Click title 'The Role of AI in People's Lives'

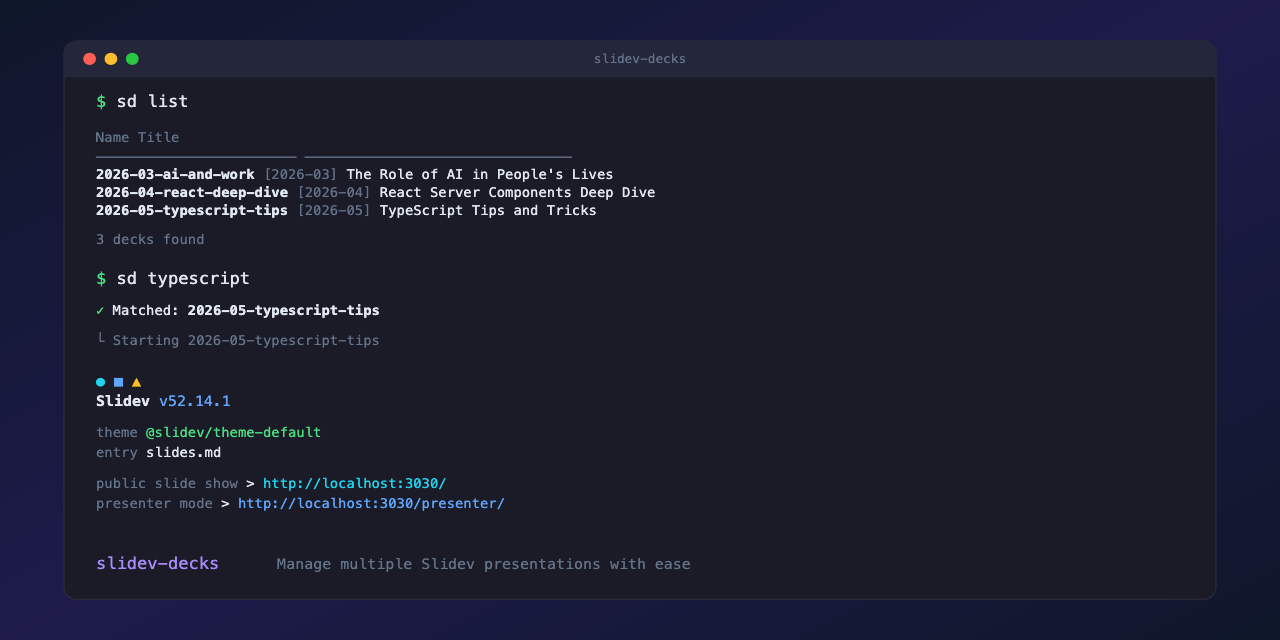(480, 174)
